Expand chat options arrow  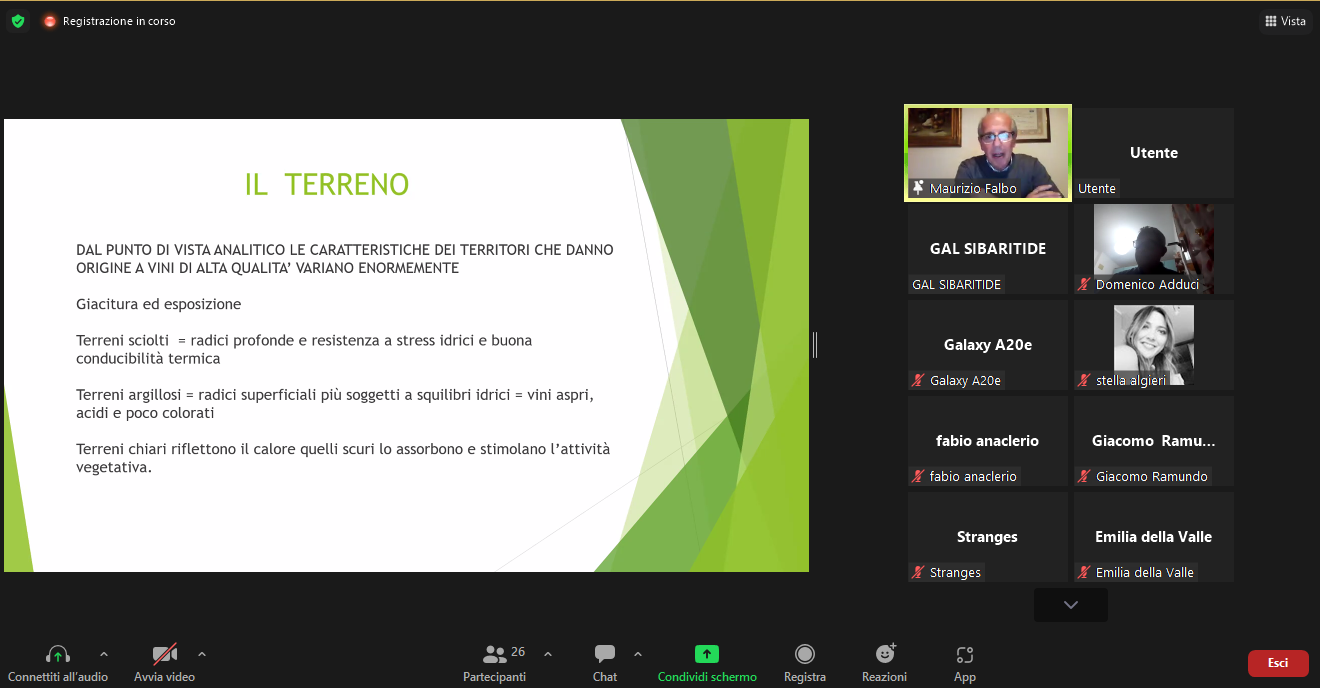point(638,654)
